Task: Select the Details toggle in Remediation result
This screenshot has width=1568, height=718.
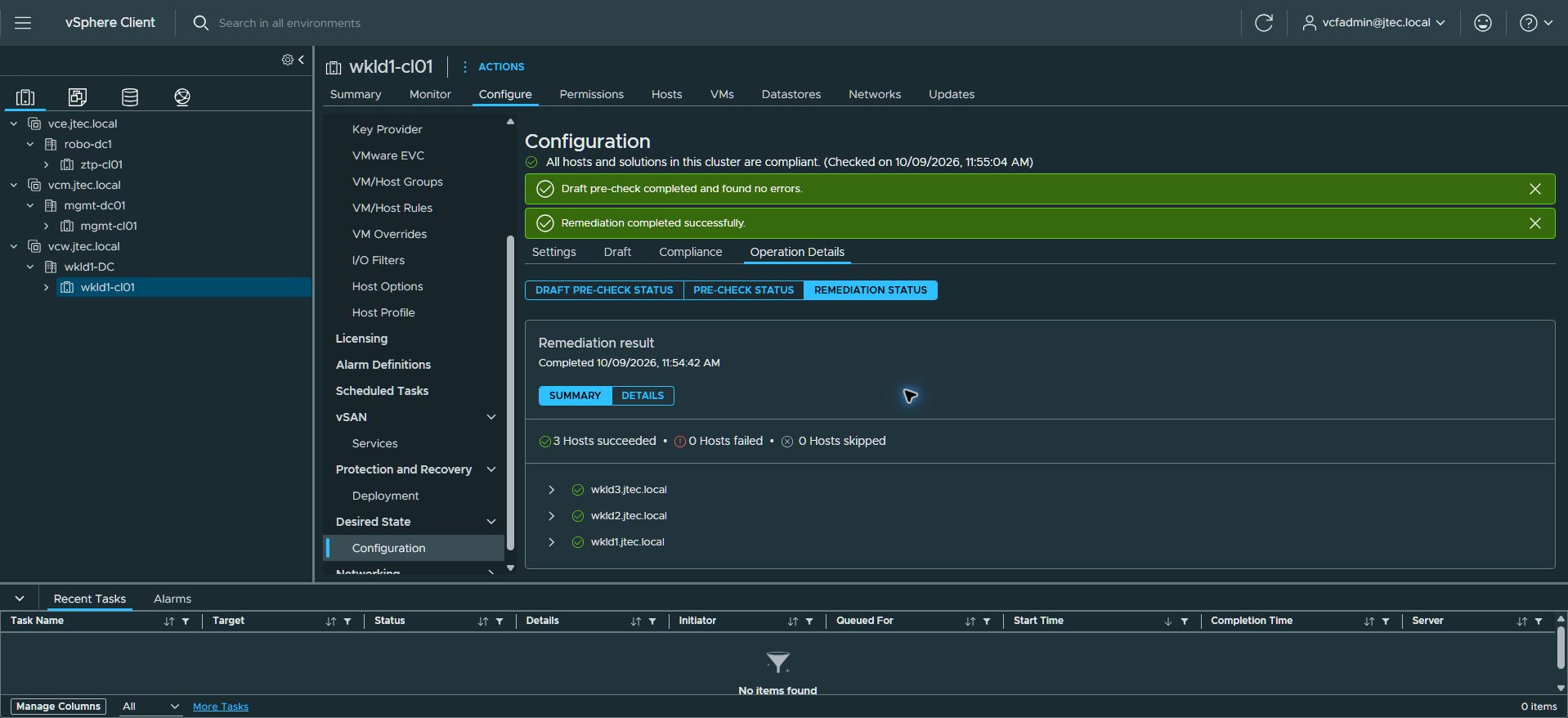Action: pyautogui.click(x=643, y=396)
